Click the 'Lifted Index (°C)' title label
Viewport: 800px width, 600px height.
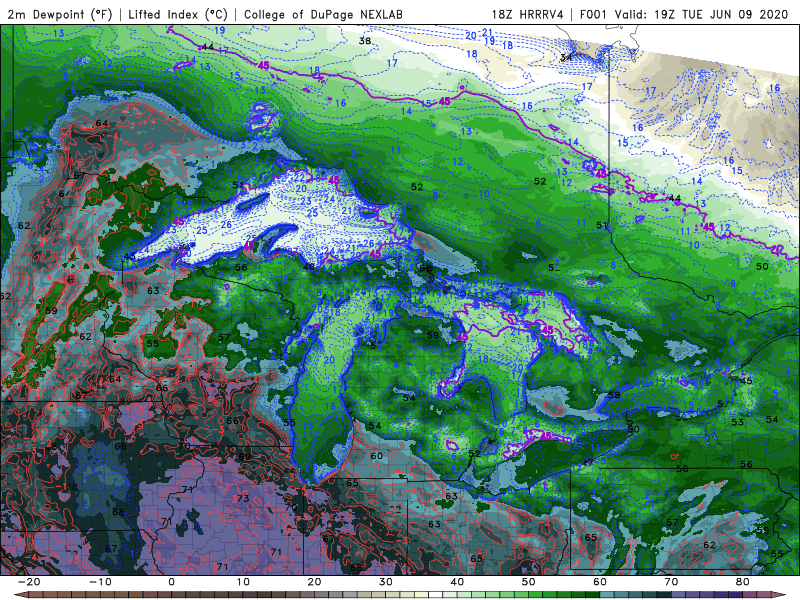pyautogui.click(x=178, y=14)
